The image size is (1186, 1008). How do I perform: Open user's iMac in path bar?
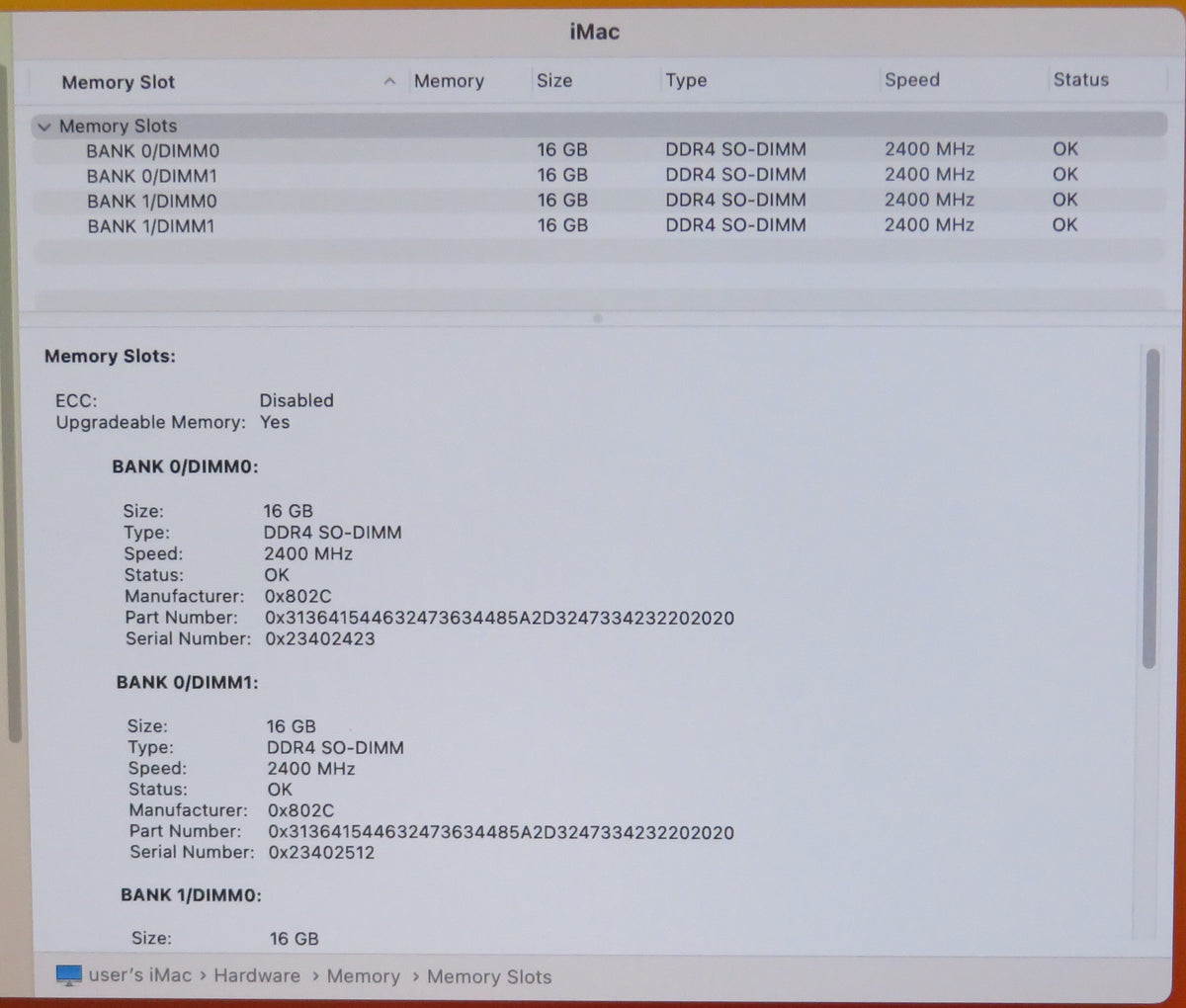tap(140, 975)
